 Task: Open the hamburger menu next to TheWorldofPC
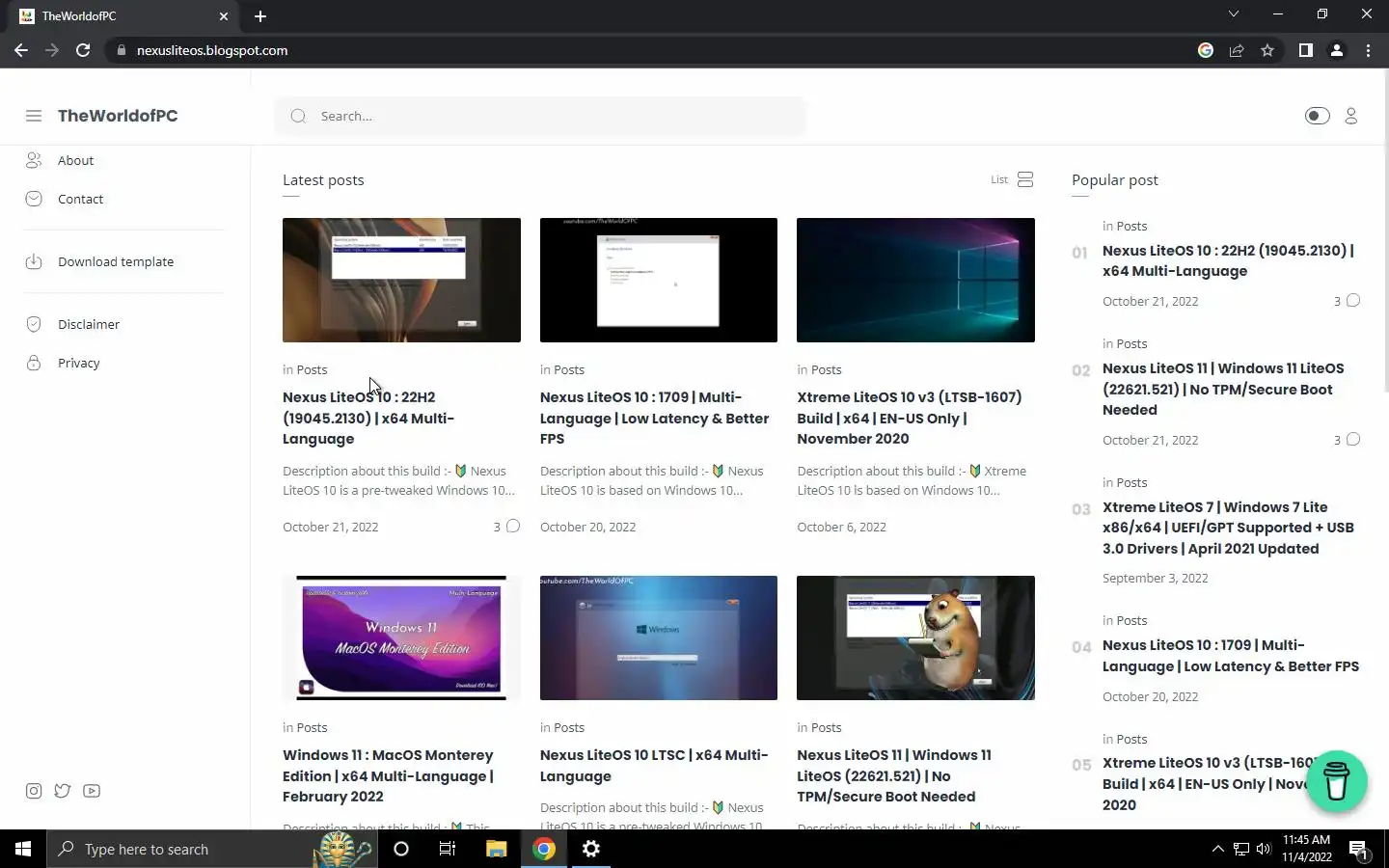point(34,116)
